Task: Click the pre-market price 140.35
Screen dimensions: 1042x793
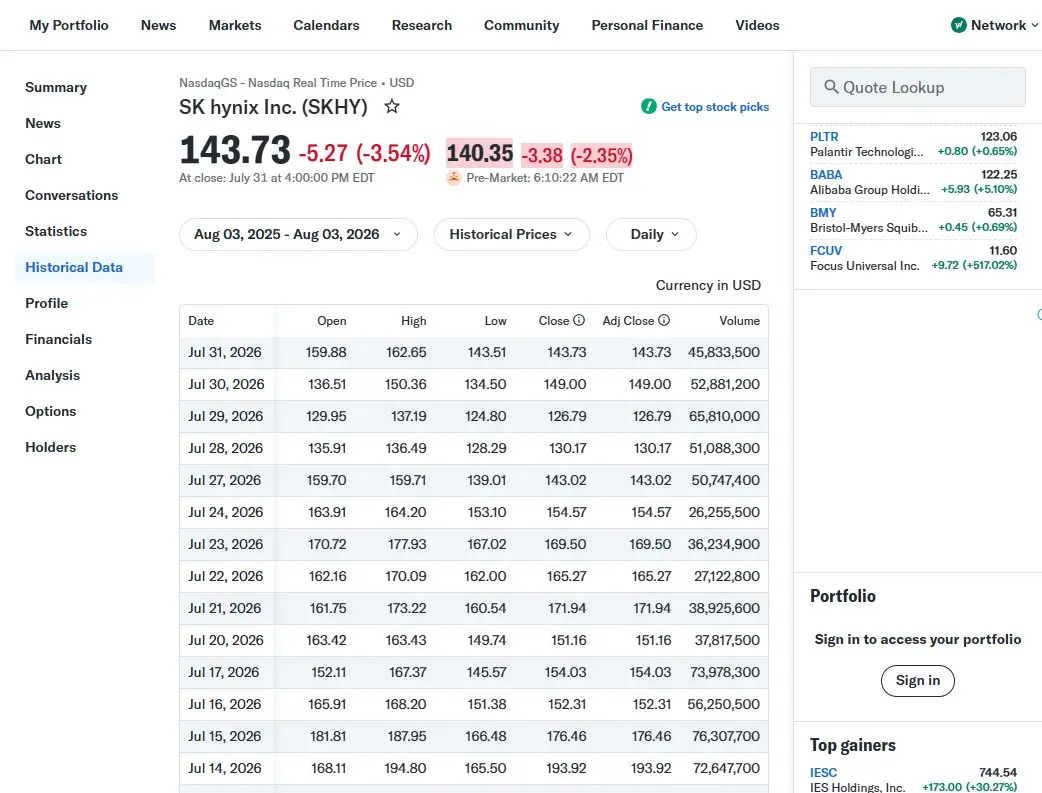Action: [480, 154]
